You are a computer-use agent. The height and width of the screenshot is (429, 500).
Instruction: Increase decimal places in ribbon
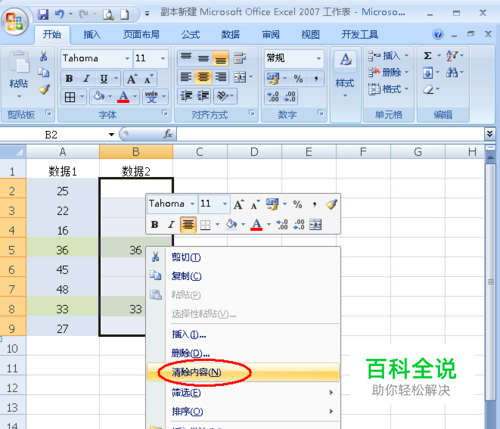coord(273,97)
